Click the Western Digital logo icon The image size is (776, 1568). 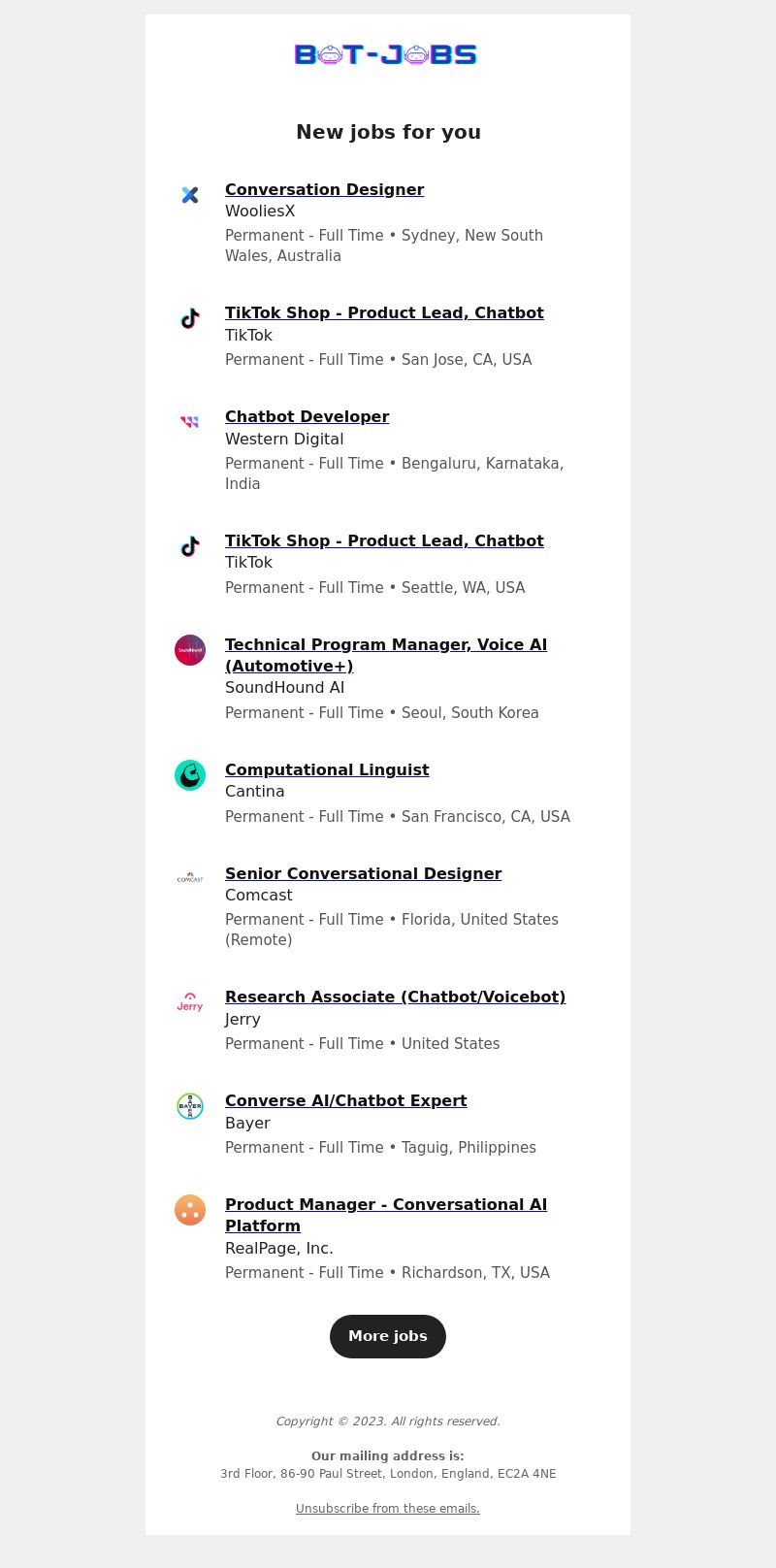tap(190, 422)
